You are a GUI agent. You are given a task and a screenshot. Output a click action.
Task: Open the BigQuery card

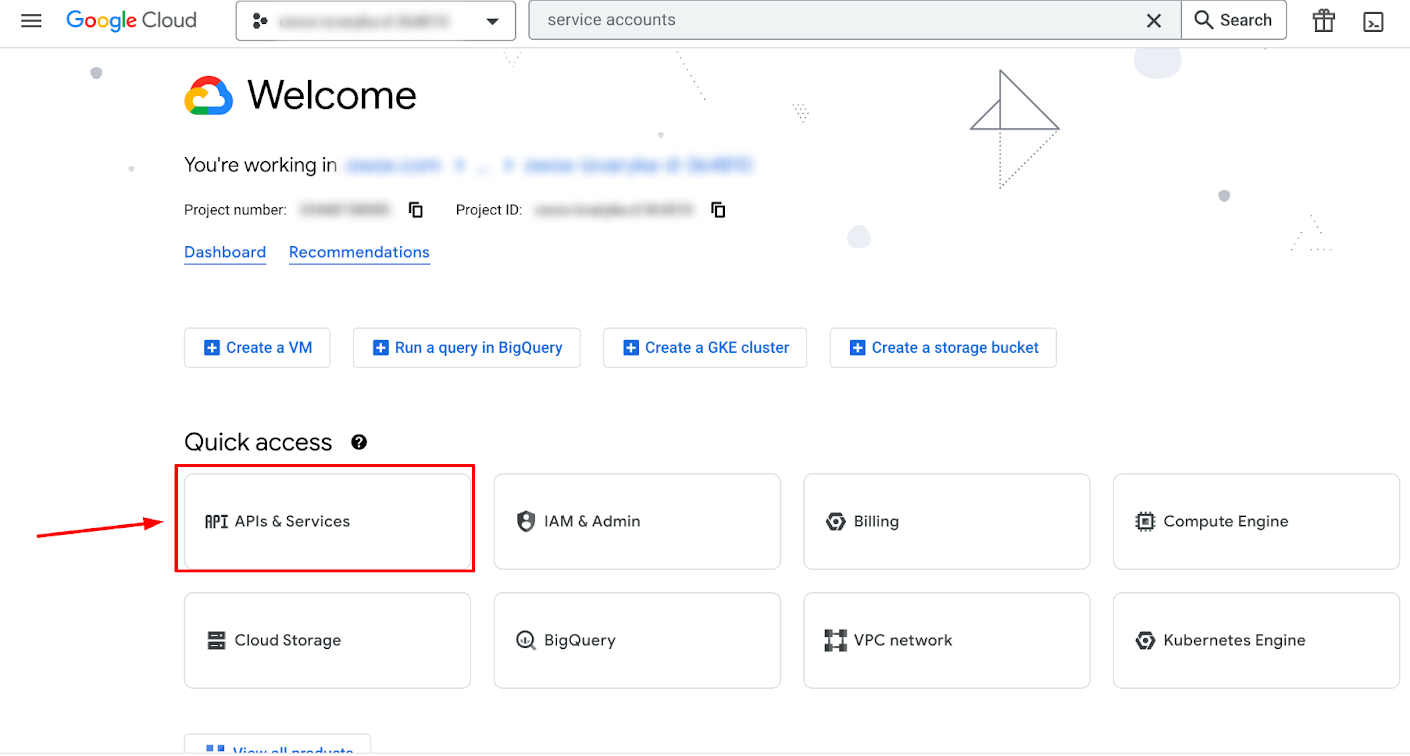pyautogui.click(x=637, y=640)
